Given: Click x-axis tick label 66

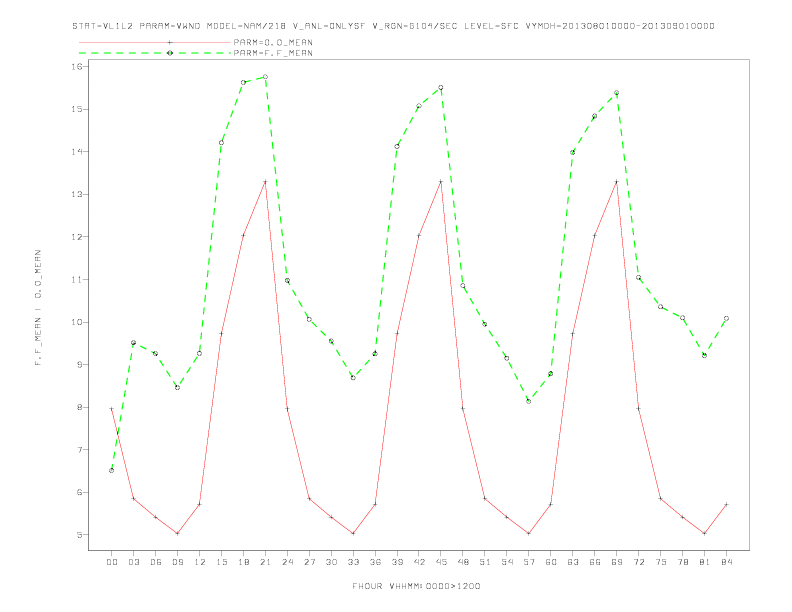Looking at the screenshot, I should click(x=595, y=562).
